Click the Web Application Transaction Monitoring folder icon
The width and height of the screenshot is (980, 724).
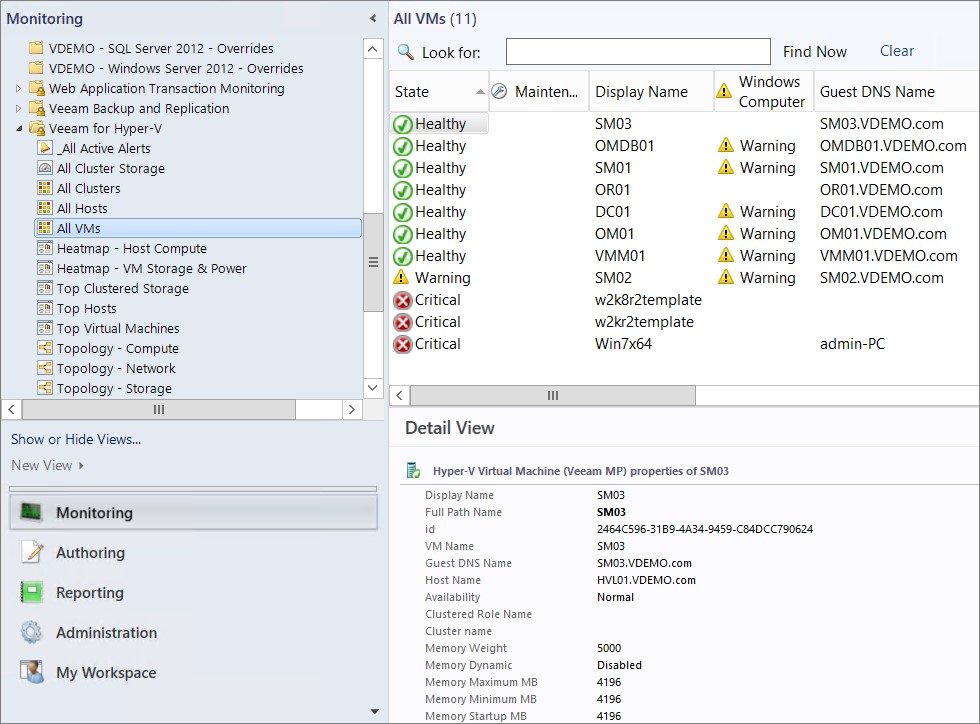(x=37, y=88)
